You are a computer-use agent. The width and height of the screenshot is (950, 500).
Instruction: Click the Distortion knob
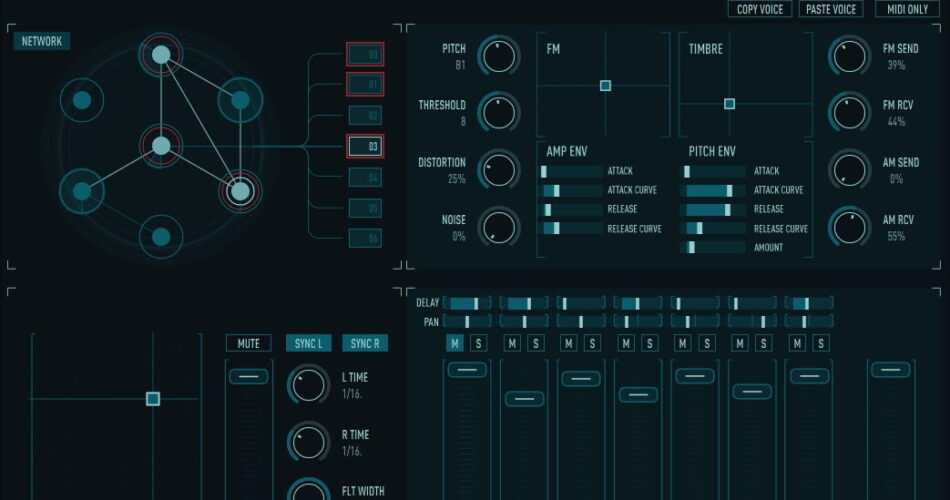499,169
